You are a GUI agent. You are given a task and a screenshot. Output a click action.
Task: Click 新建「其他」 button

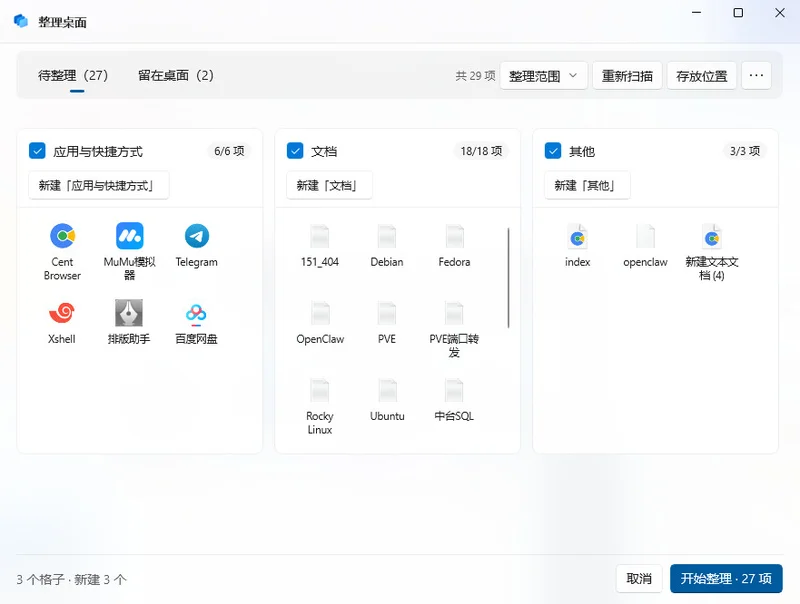[x=587, y=185]
